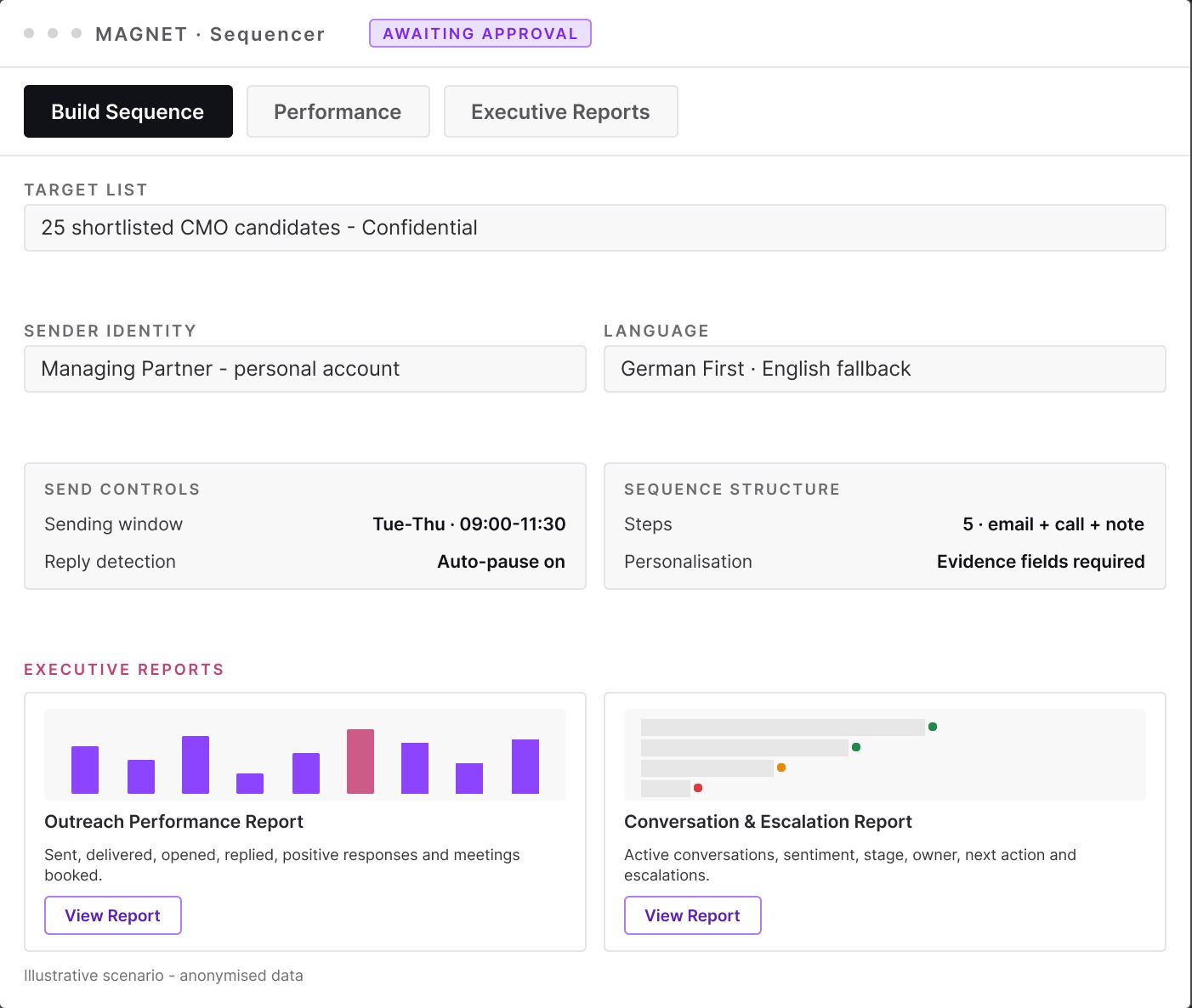Click the MAGNET · Sequencer window title
This screenshot has width=1192, height=1008.
coord(210,34)
